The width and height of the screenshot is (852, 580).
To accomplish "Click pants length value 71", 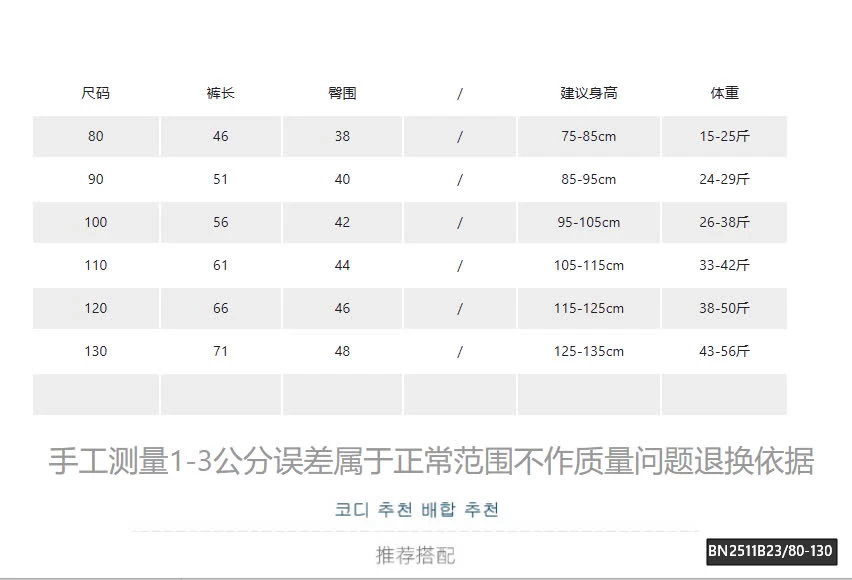I will pyautogui.click(x=220, y=351).
